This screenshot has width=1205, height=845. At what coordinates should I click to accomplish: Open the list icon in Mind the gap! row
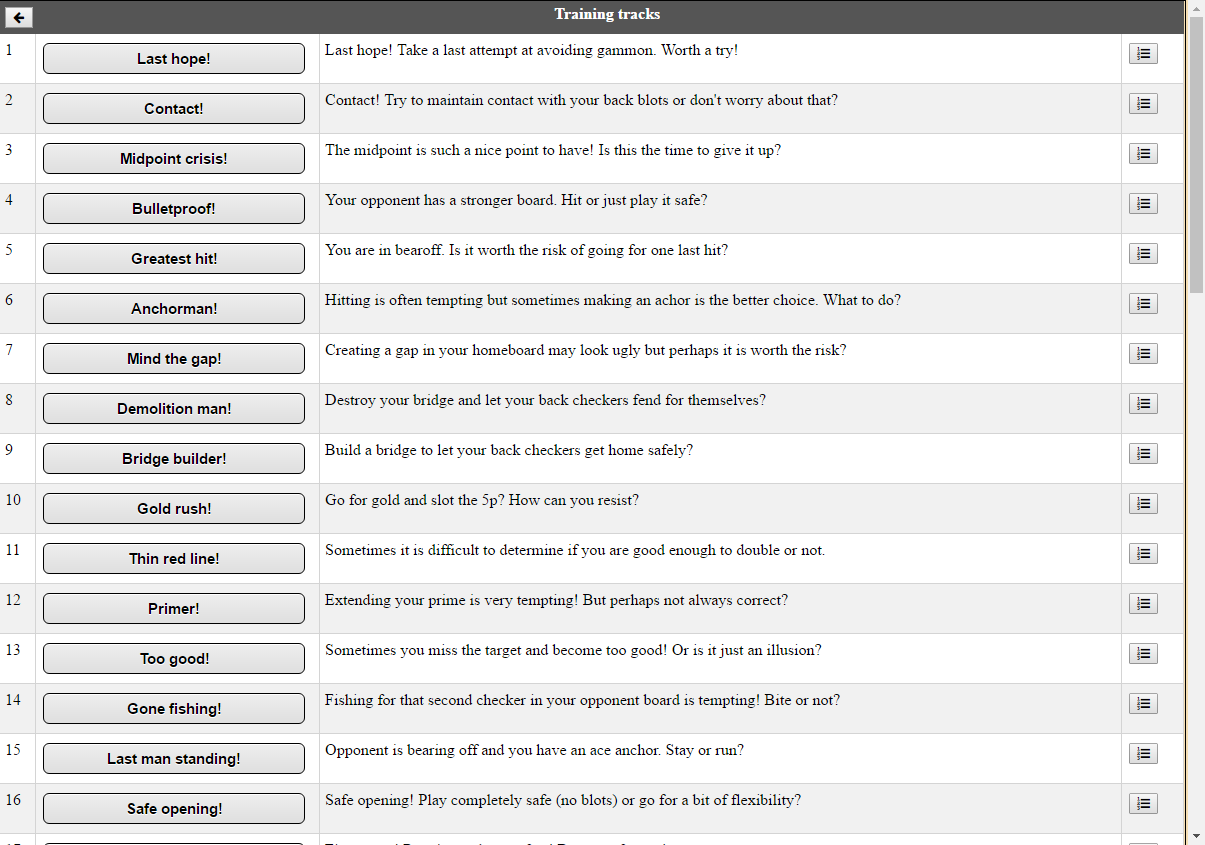[1143, 354]
